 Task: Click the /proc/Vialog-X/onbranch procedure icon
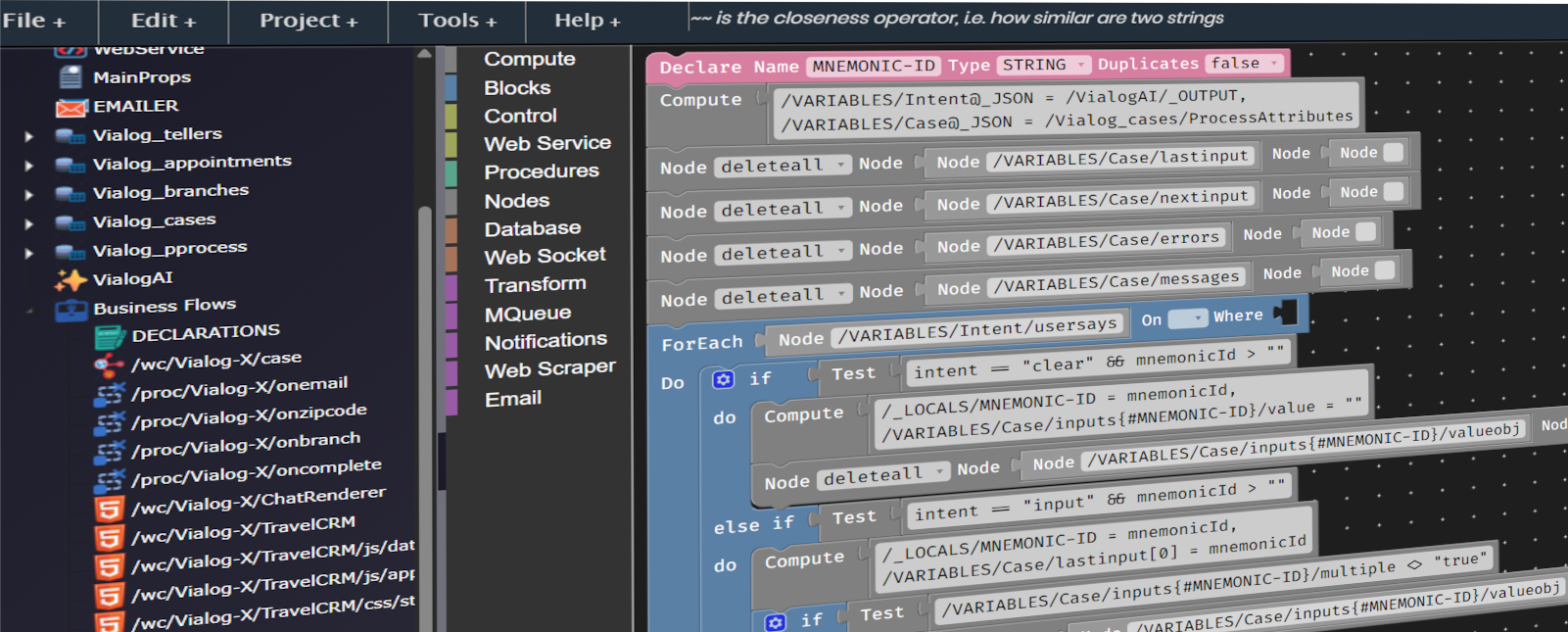(110, 451)
